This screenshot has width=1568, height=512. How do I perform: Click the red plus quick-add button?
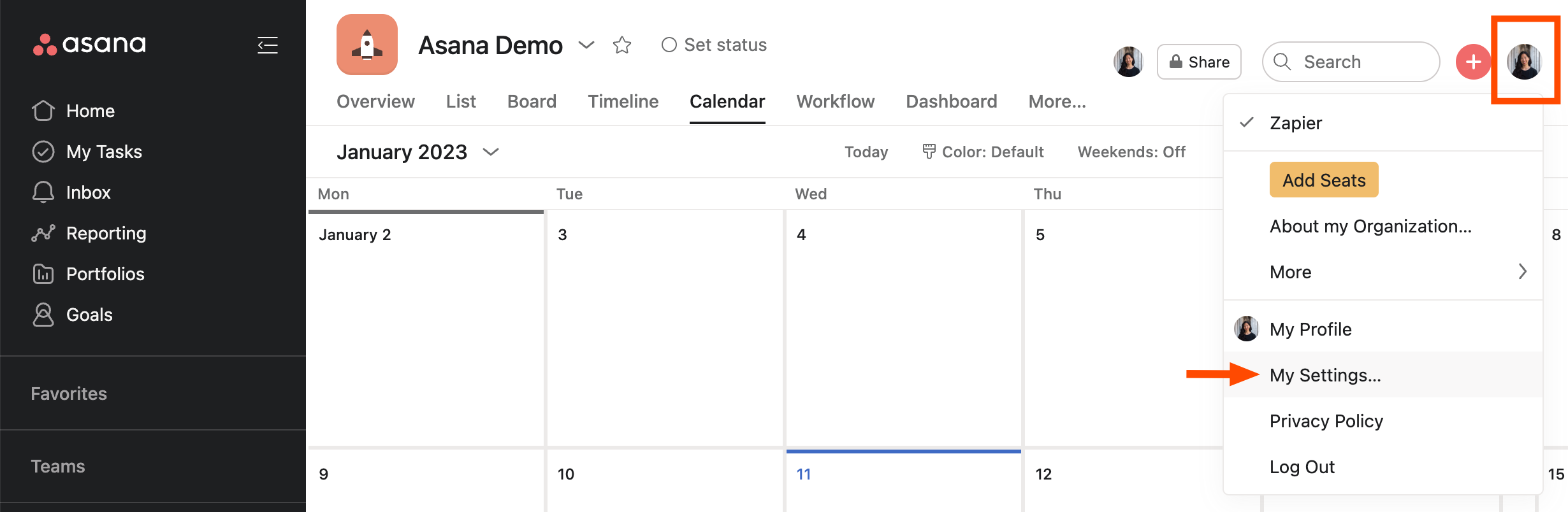(x=1473, y=62)
